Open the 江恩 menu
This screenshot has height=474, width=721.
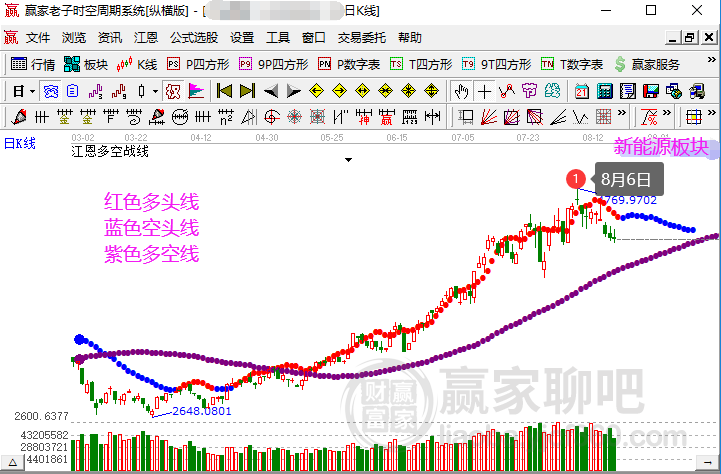pos(146,38)
